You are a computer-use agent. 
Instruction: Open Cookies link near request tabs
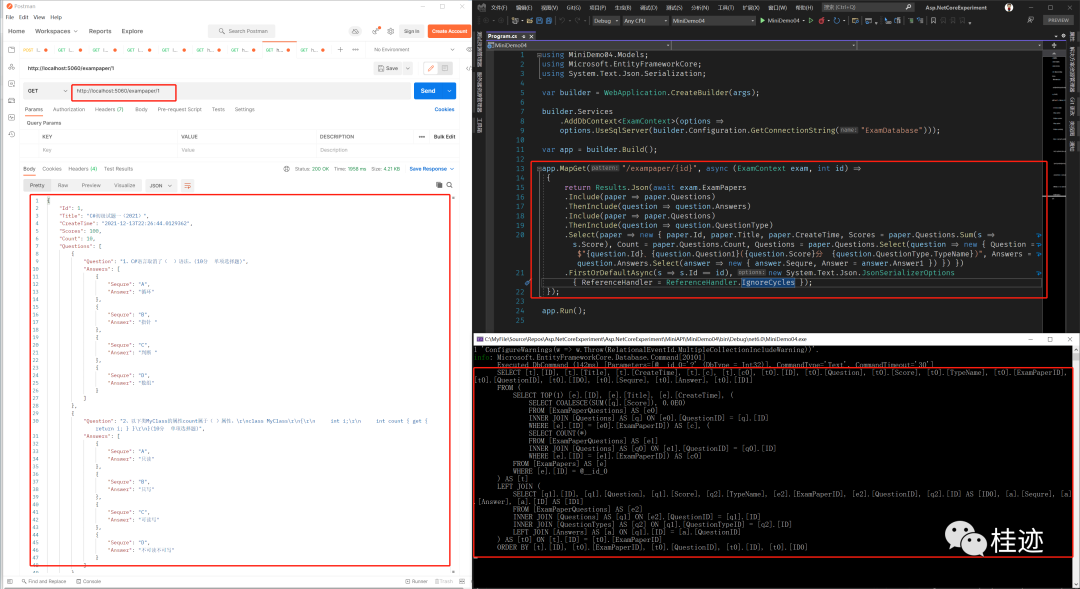coord(444,110)
